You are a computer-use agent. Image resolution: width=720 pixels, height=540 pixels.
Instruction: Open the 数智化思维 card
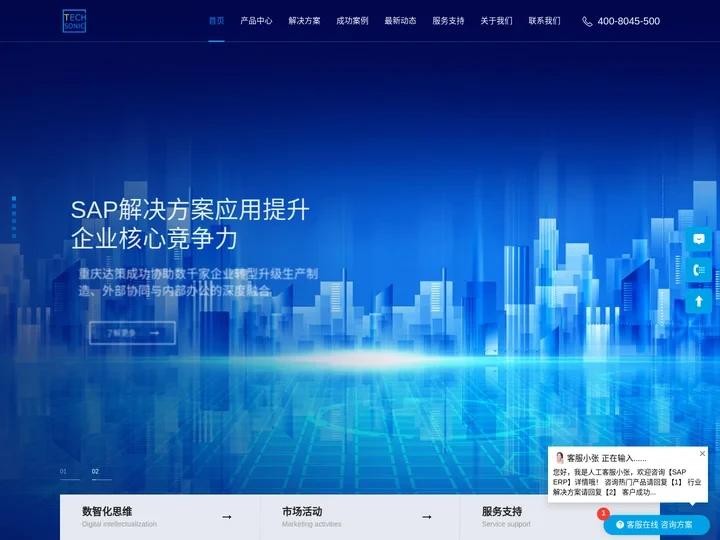(x=159, y=517)
